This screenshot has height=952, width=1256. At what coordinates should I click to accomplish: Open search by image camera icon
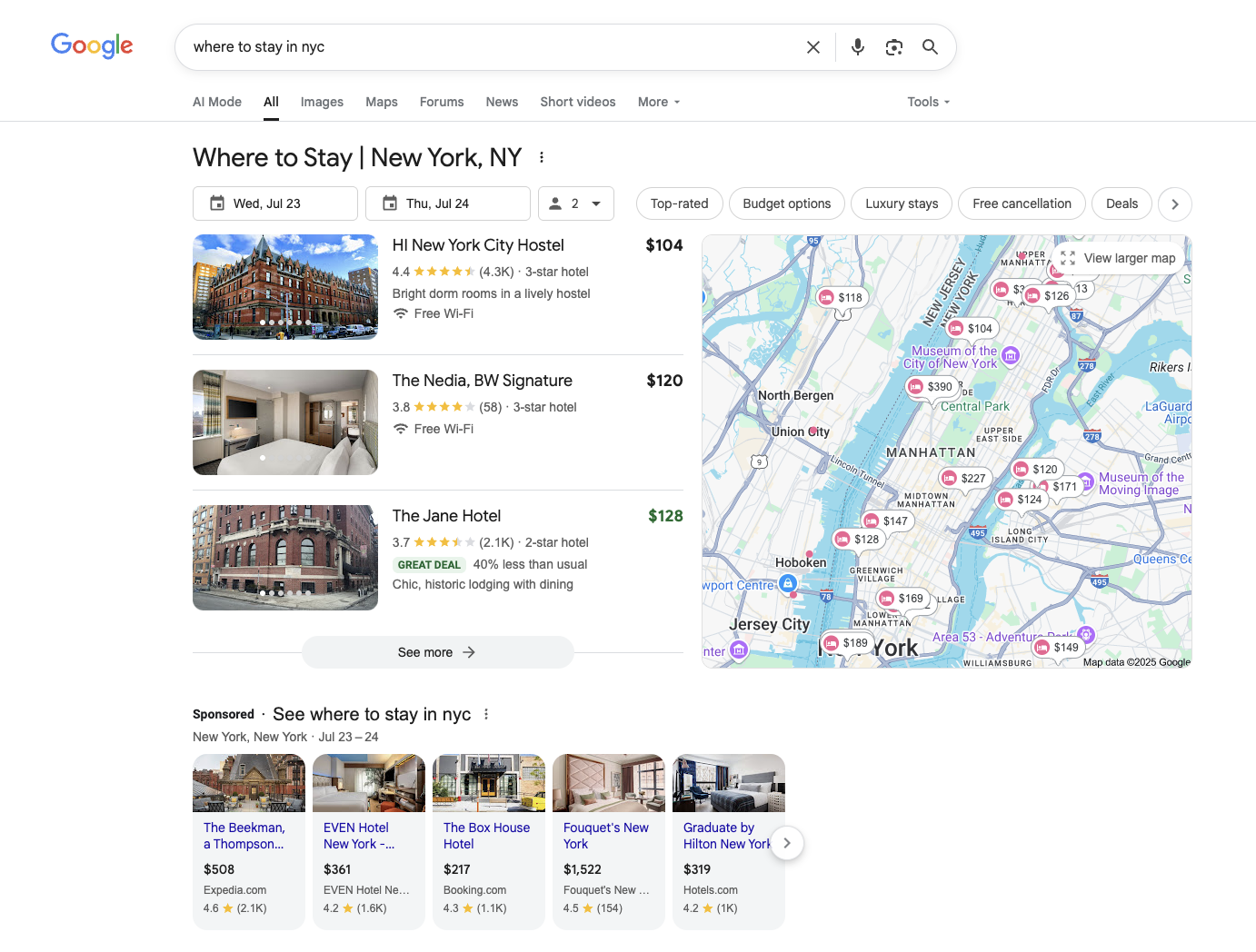pyautogui.click(x=894, y=47)
